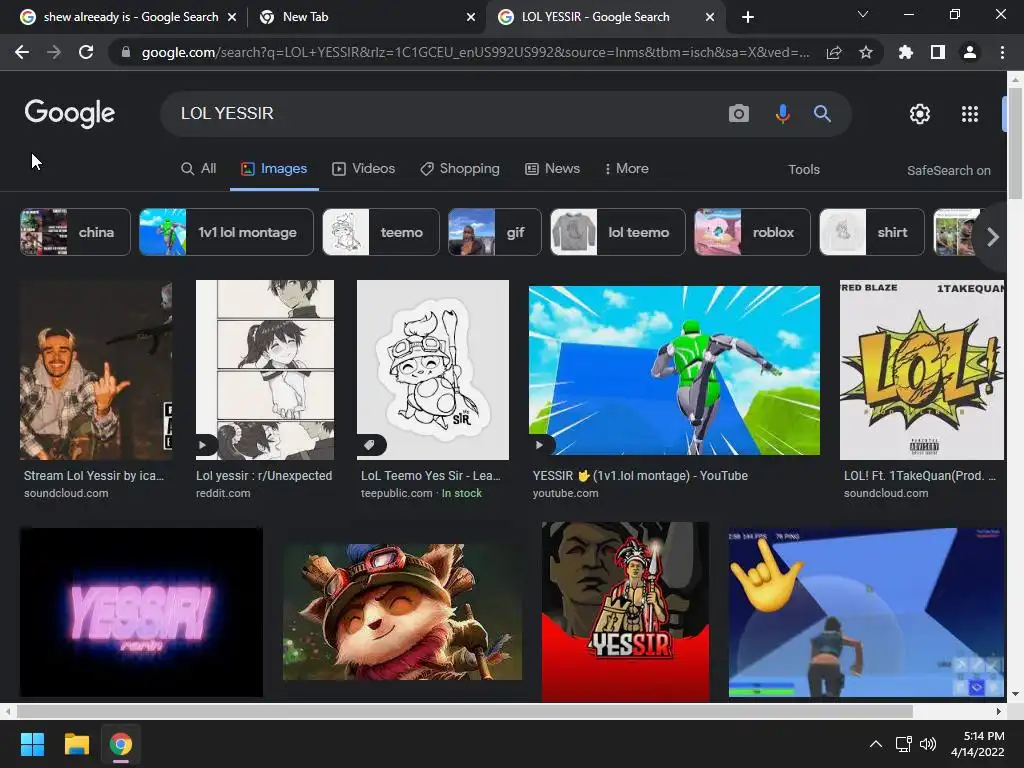The image size is (1024, 768).
Task: Open the Extensions puzzle icon
Action: click(905, 52)
